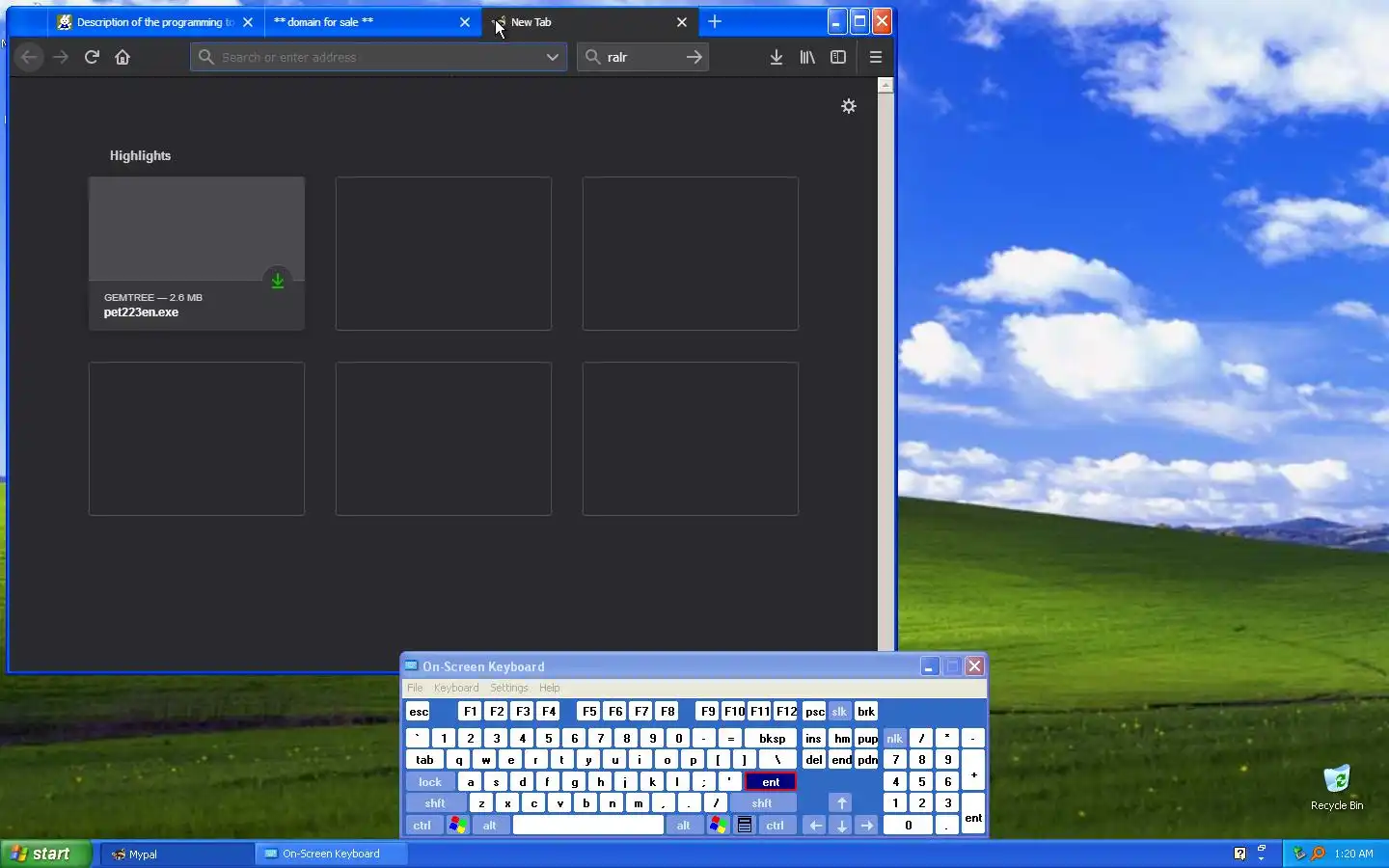Screen dimensions: 1389x868
Task: Click the magnifier tray icon in taskbar
Action: click(1318, 854)
